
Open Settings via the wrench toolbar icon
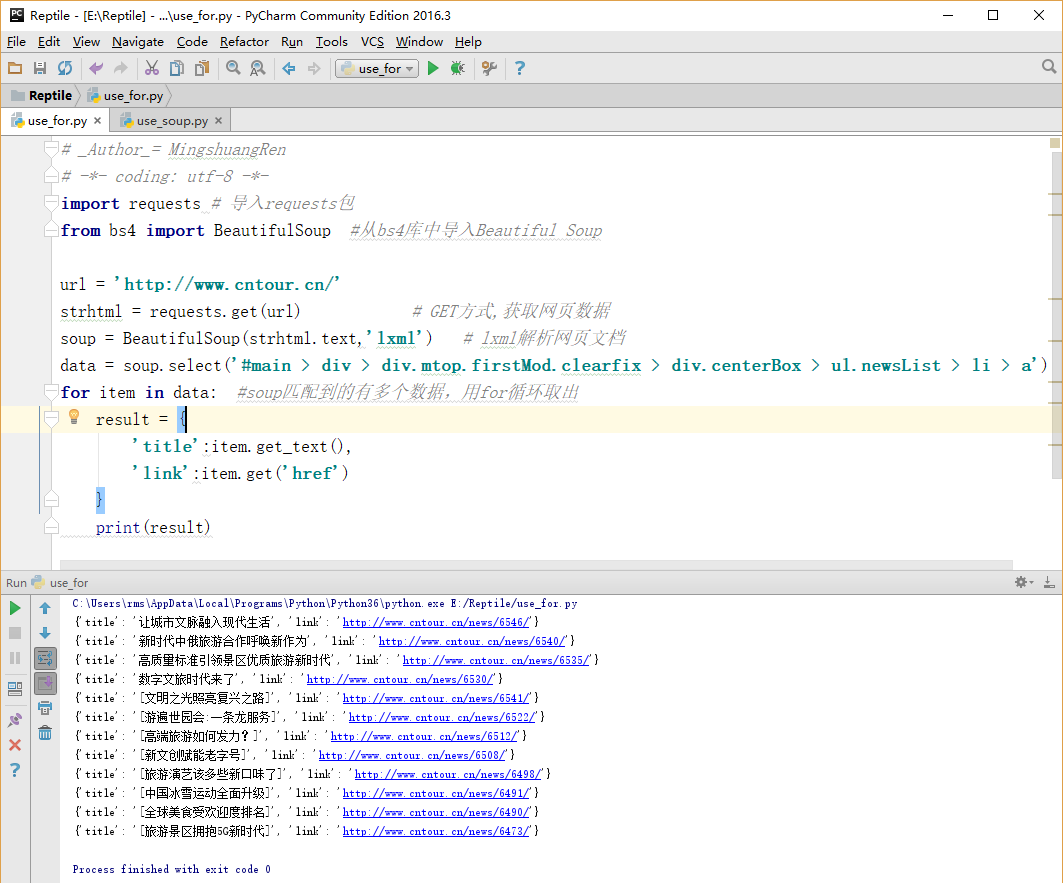(x=489, y=68)
